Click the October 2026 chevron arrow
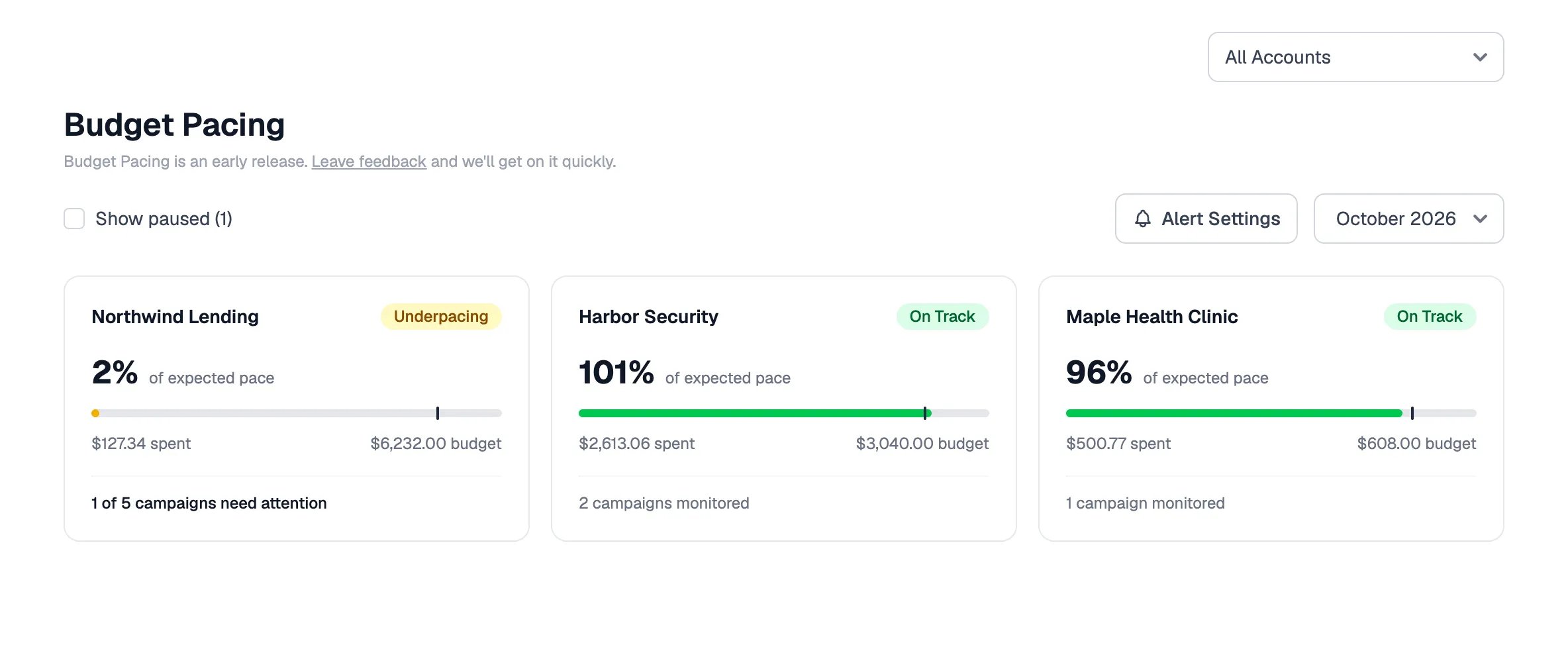The height and width of the screenshot is (649, 1568). click(1480, 219)
